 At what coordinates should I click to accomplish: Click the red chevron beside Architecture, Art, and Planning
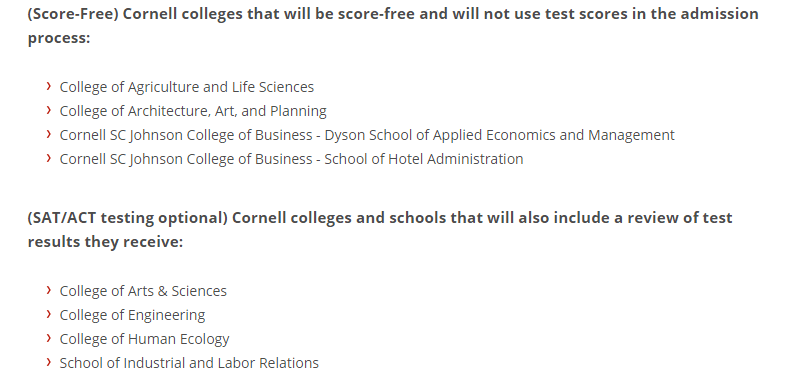coord(49,110)
